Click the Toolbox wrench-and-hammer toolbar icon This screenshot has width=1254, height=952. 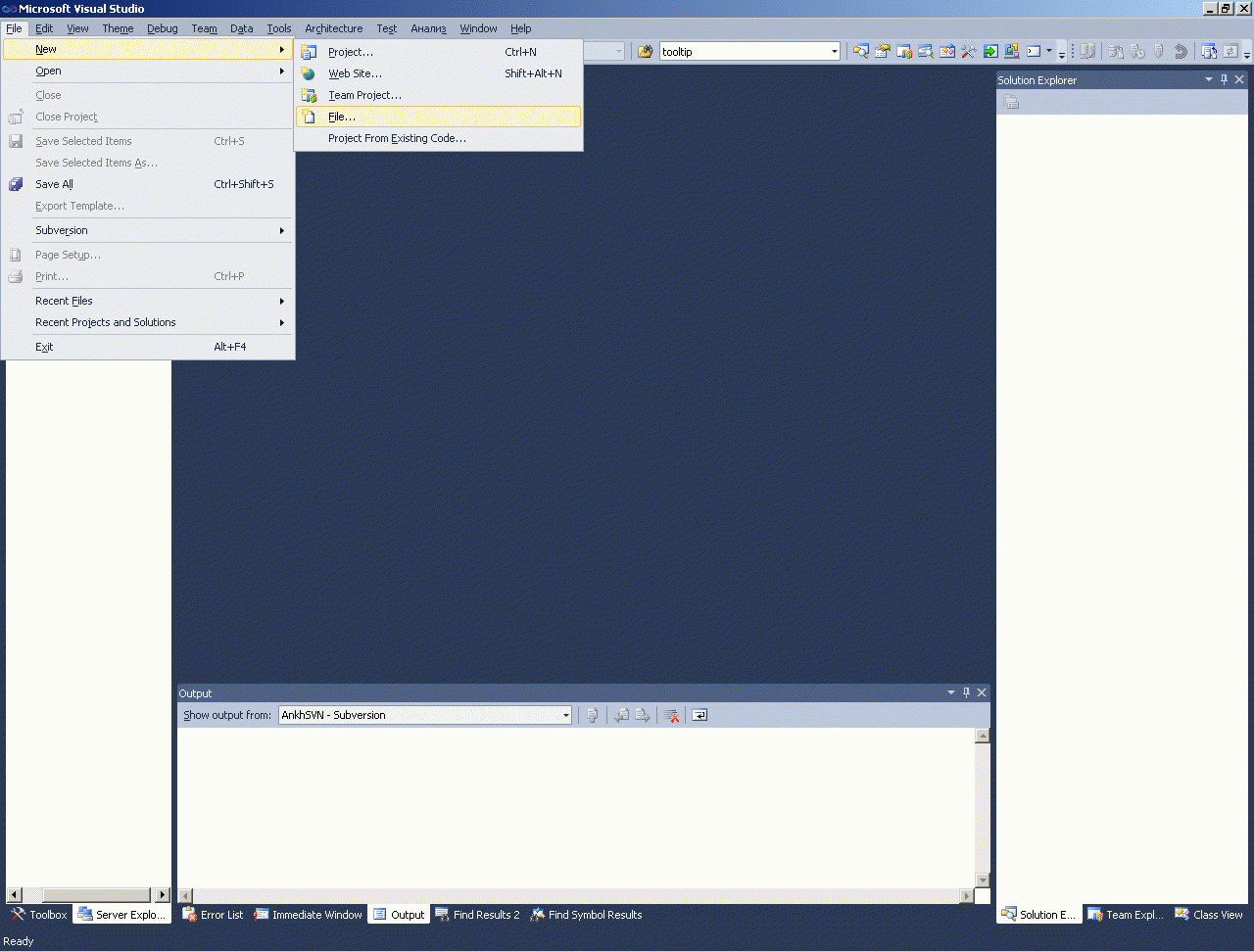point(969,52)
